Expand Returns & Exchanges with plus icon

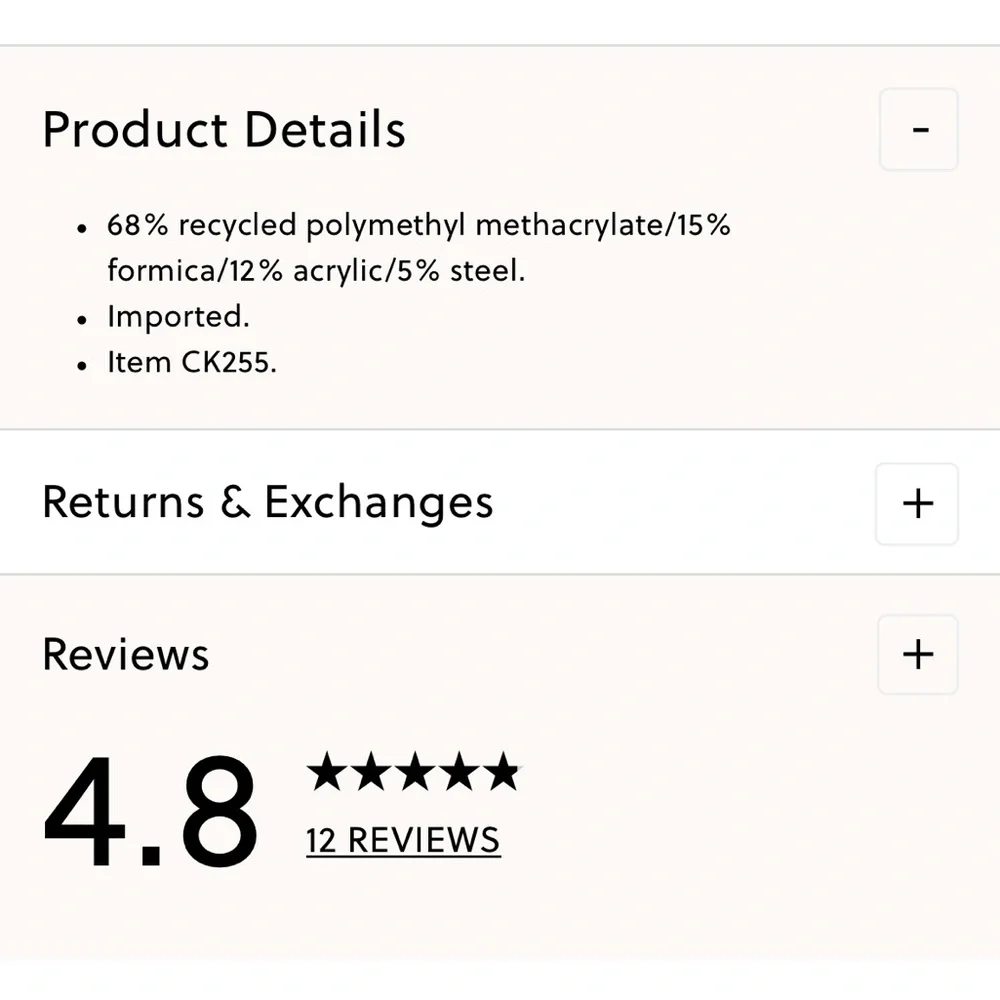(917, 504)
